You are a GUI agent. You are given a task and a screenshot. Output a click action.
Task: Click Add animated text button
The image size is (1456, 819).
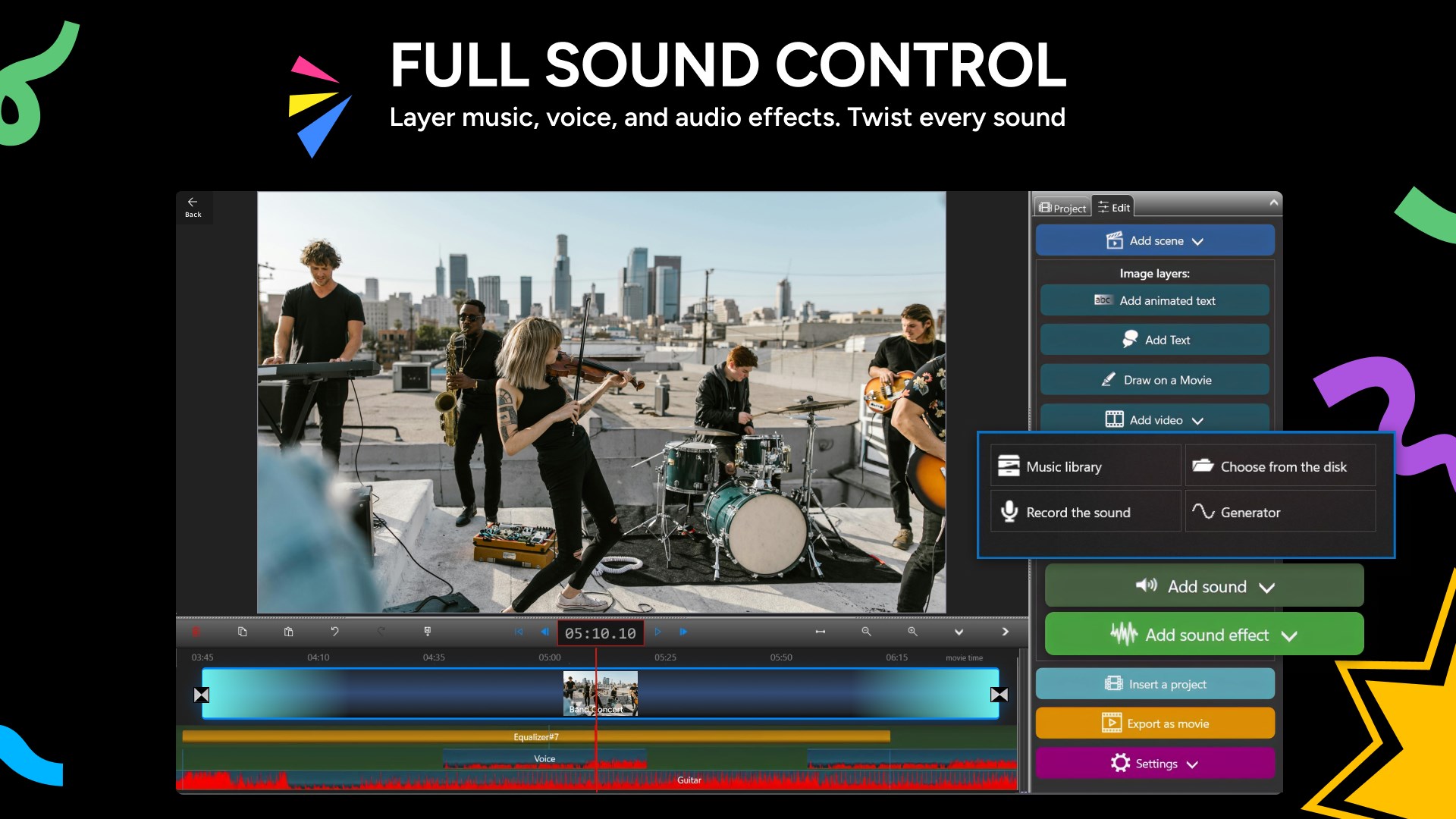point(1155,300)
